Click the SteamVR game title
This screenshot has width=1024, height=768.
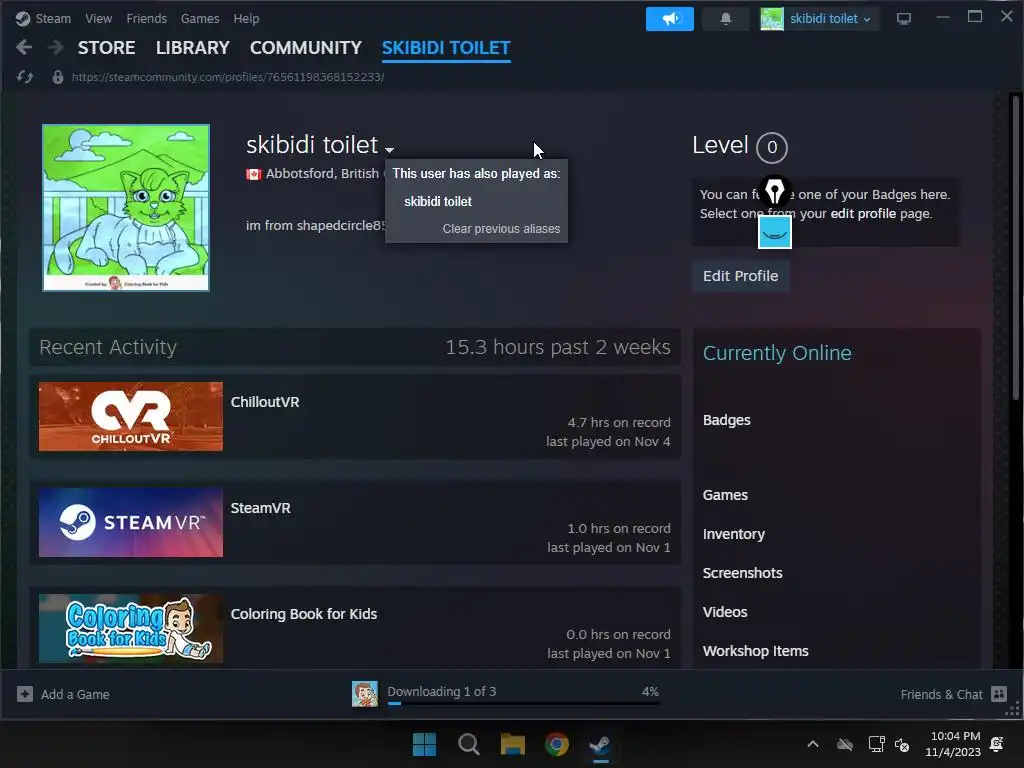(x=261, y=508)
